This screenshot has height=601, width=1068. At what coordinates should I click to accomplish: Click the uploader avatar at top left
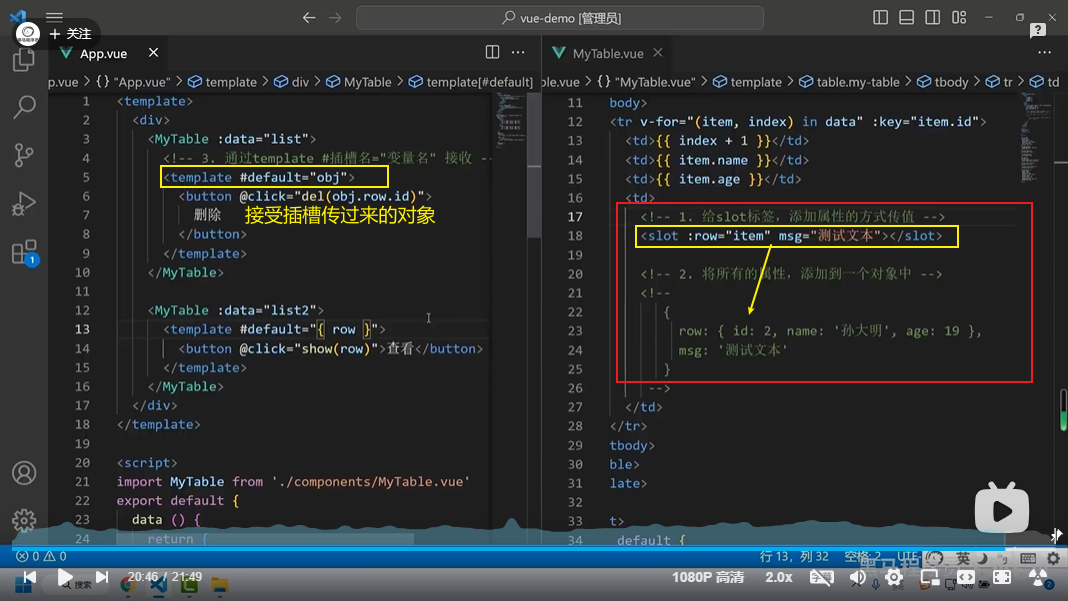28,33
